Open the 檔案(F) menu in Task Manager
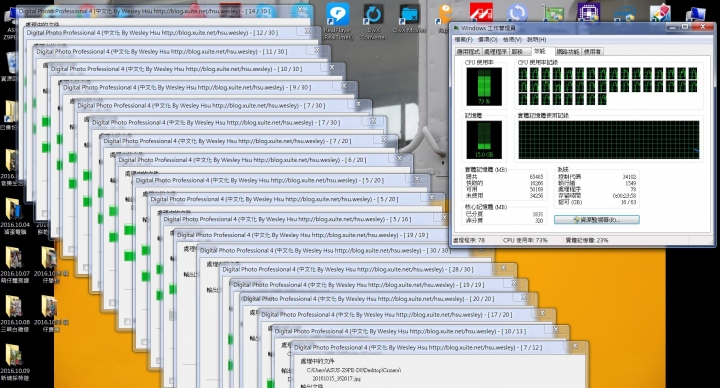The height and width of the screenshot is (388, 720). [463, 39]
